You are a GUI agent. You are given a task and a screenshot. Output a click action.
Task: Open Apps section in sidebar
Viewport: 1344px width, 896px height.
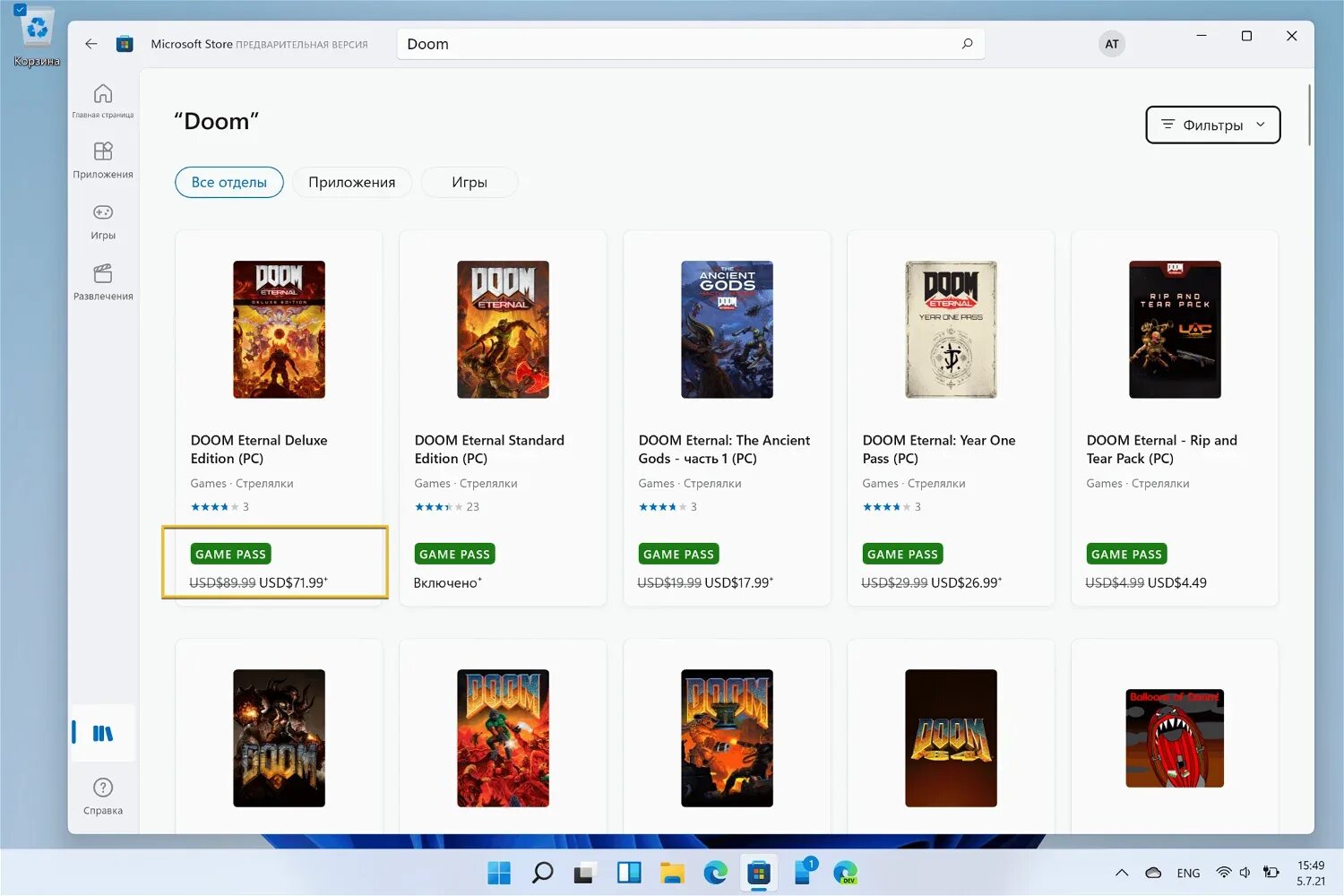103,159
